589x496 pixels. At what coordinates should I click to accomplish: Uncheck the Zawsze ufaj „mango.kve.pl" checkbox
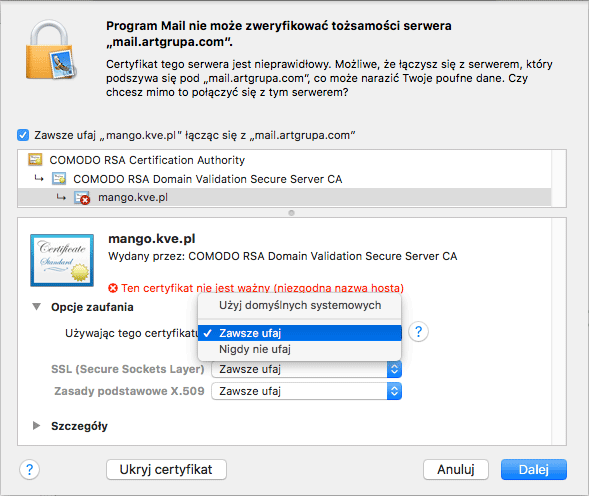(23, 135)
